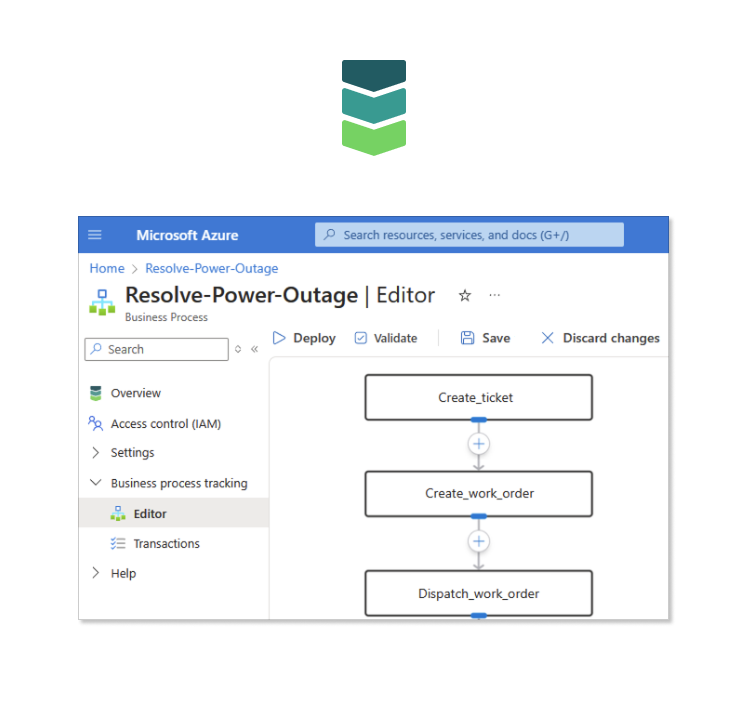Toggle expand/collapse all sidebar groups icon

pyautogui.click(x=238, y=349)
